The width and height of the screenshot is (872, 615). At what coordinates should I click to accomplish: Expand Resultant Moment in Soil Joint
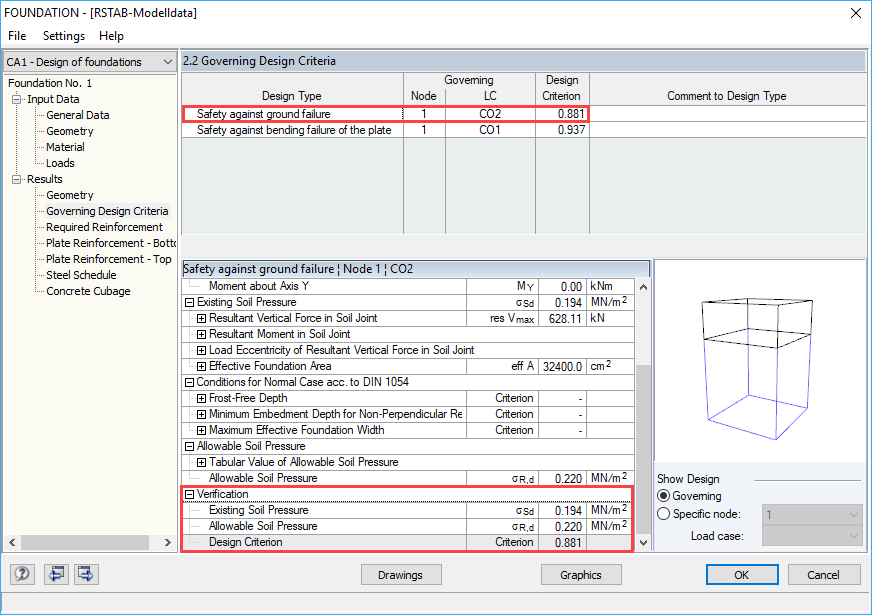pos(201,334)
